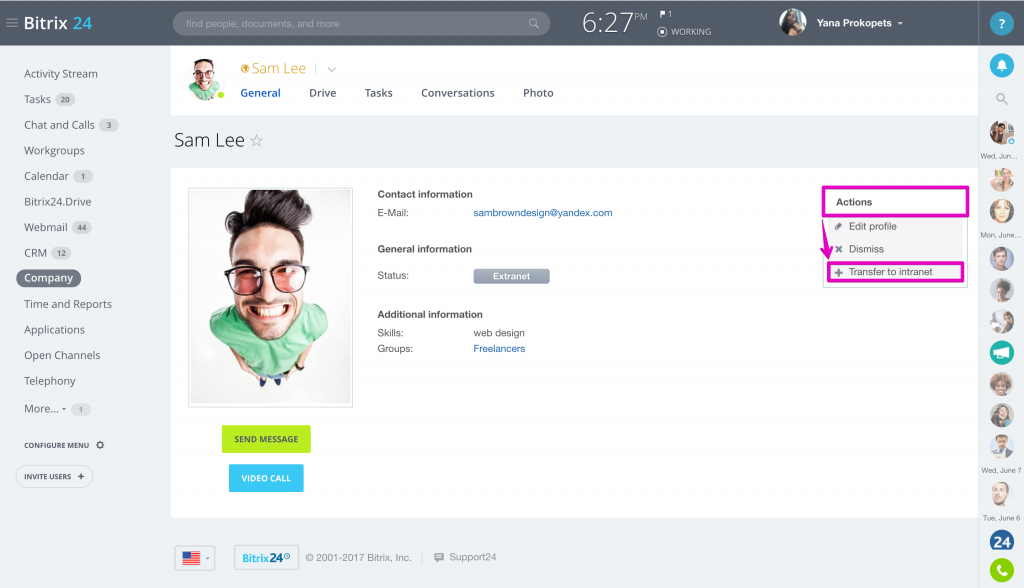Open Webmail in the sidebar

pos(46,227)
